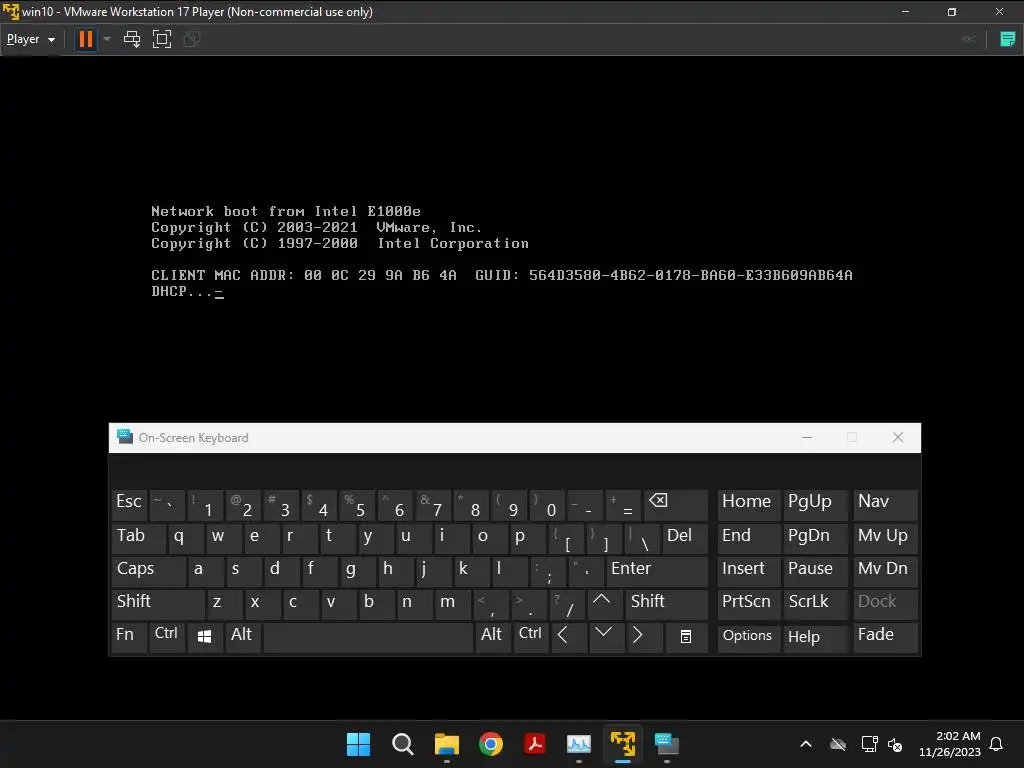The image size is (1024, 768).
Task: Open the Player menu
Action: click(30, 39)
